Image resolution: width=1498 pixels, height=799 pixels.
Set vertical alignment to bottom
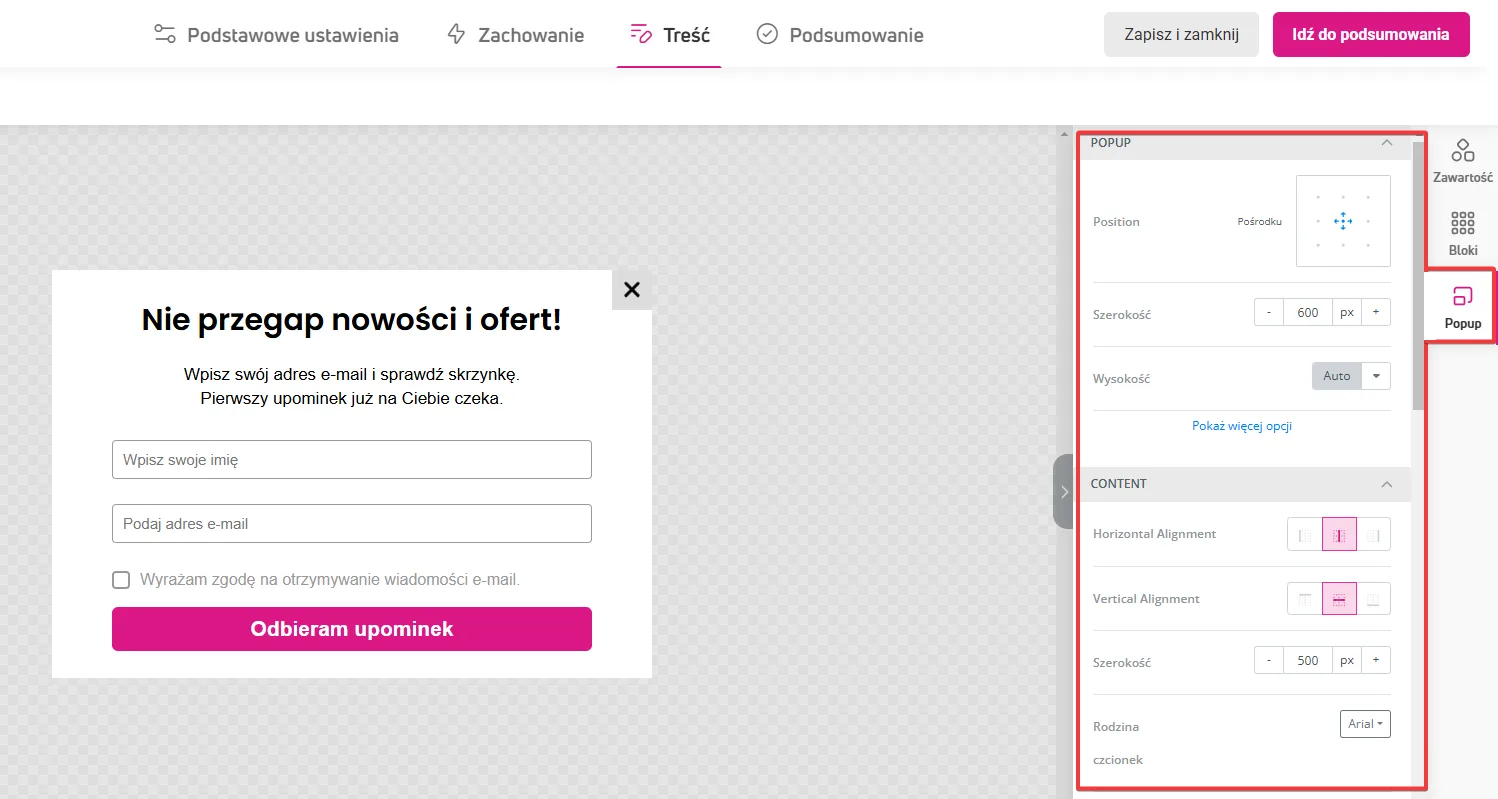pos(1373,599)
